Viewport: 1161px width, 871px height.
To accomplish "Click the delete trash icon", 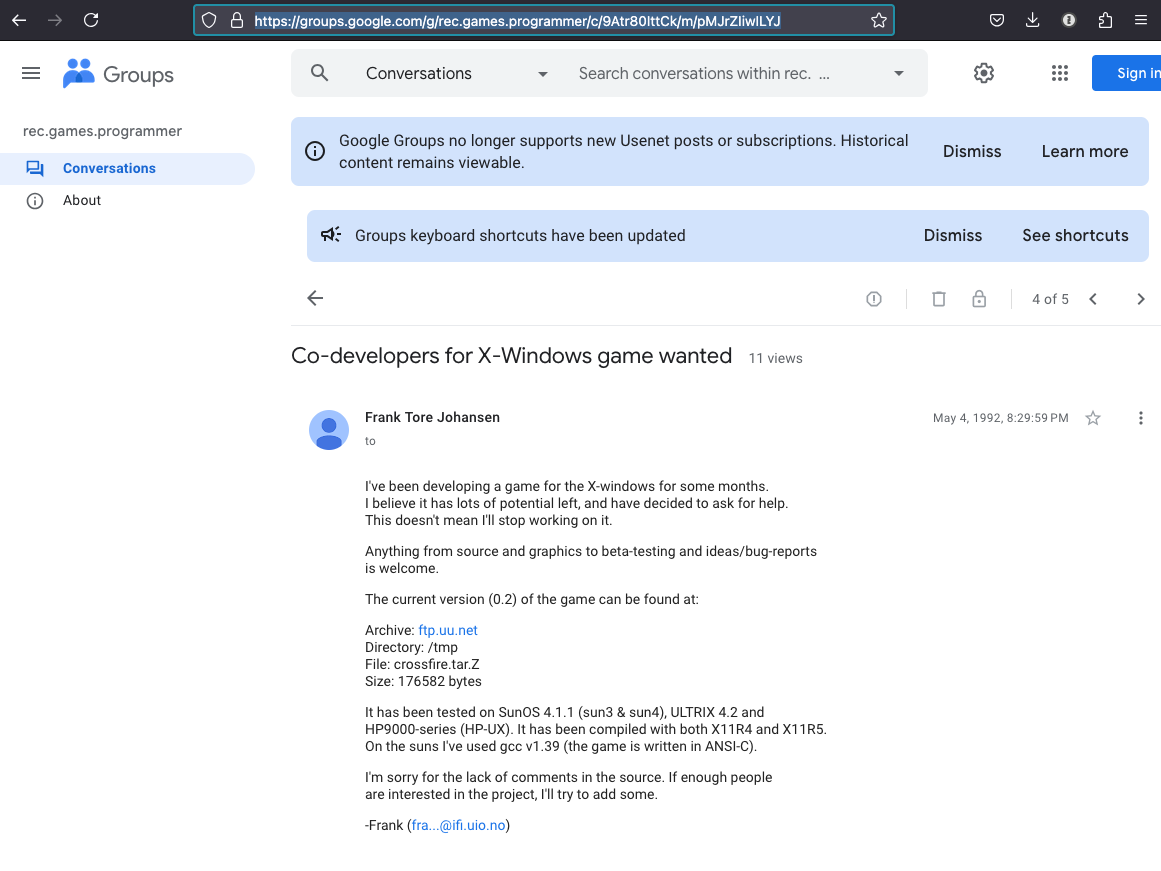I will point(939,299).
